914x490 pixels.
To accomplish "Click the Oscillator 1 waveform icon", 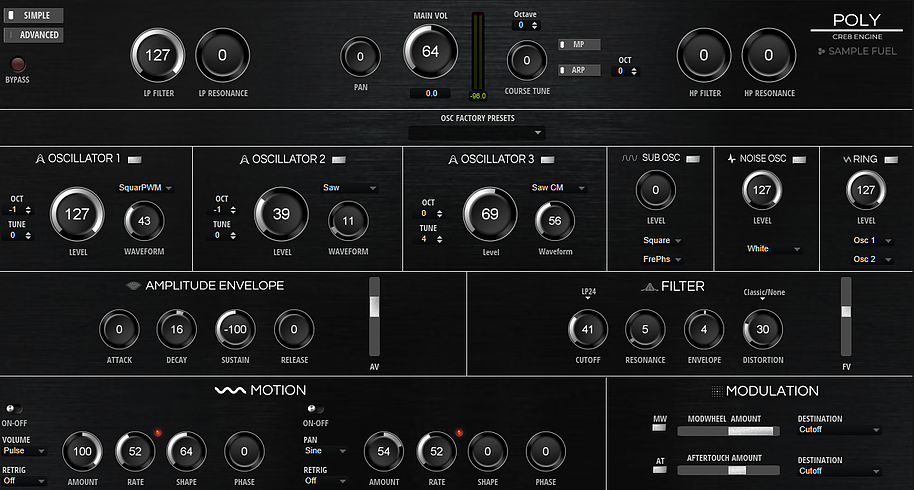I will click(40, 158).
